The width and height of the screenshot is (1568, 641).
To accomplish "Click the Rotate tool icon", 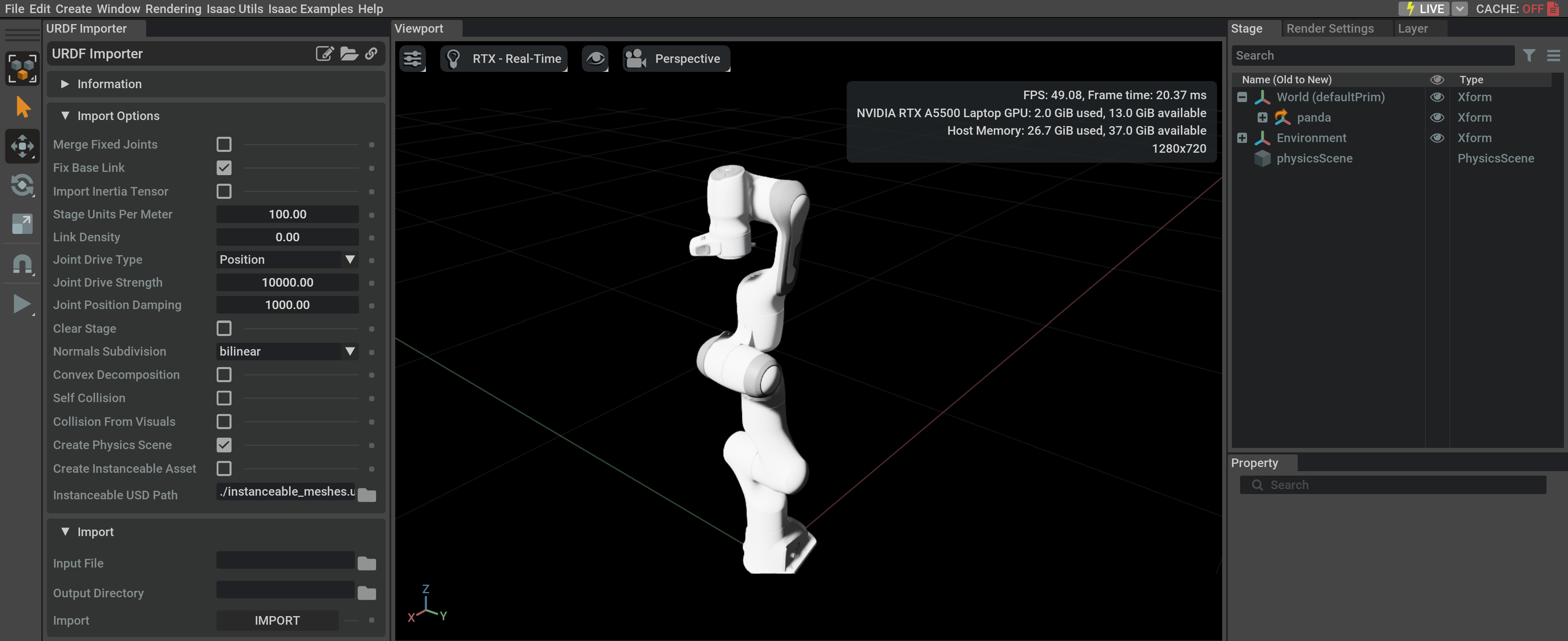I will (22, 185).
